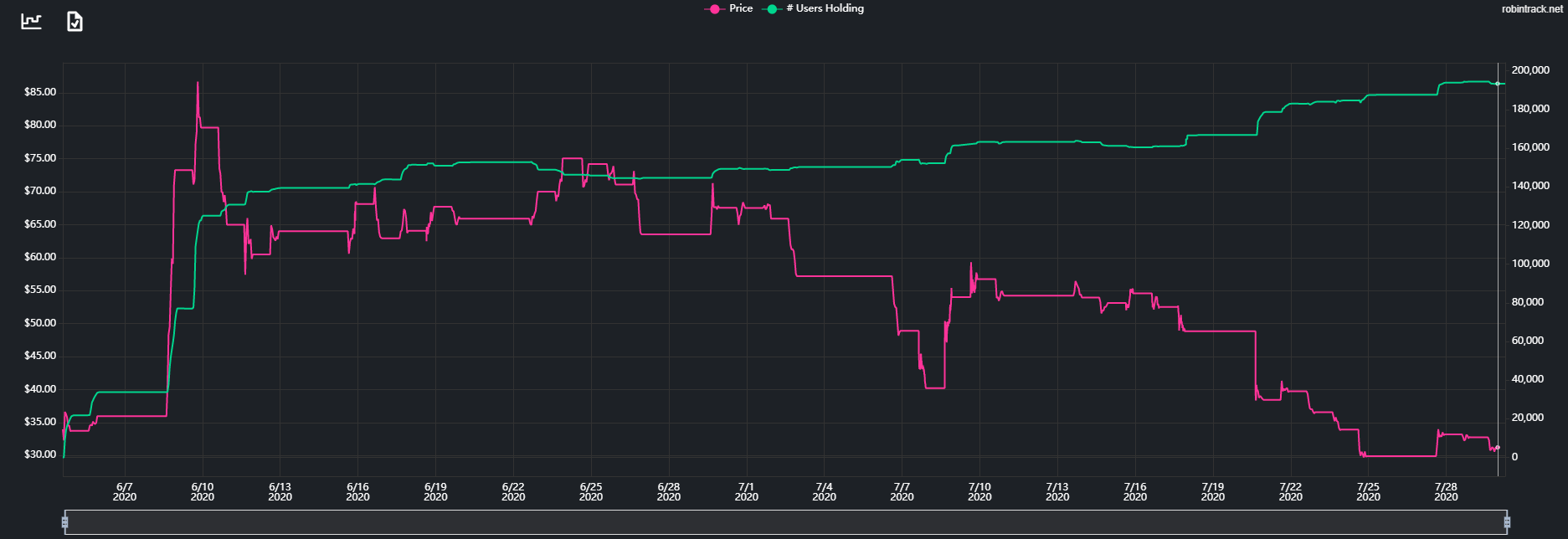The height and width of the screenshot is (539, 1568).
Task: Click the left handle of zoom slider
Action: [x=64, y=523]
